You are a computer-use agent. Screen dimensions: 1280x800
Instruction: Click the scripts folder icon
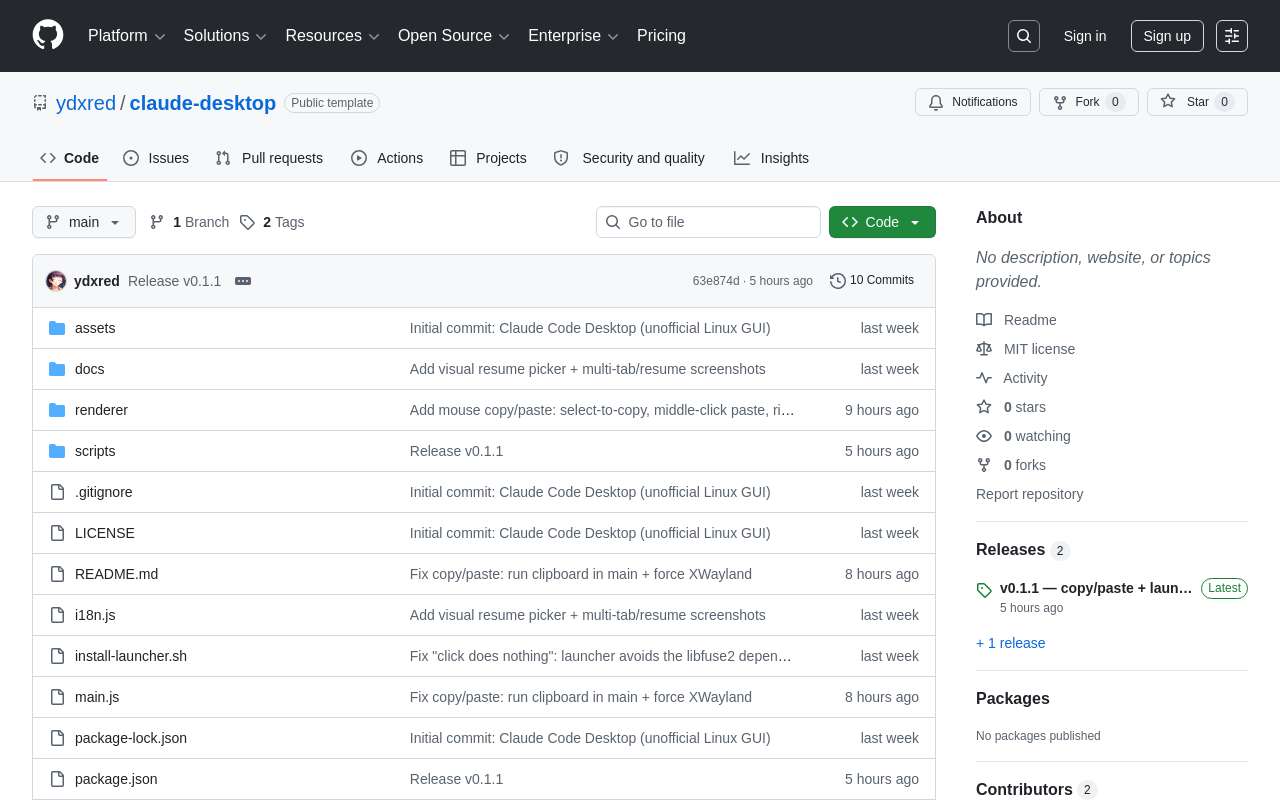(x=57, y=451)
